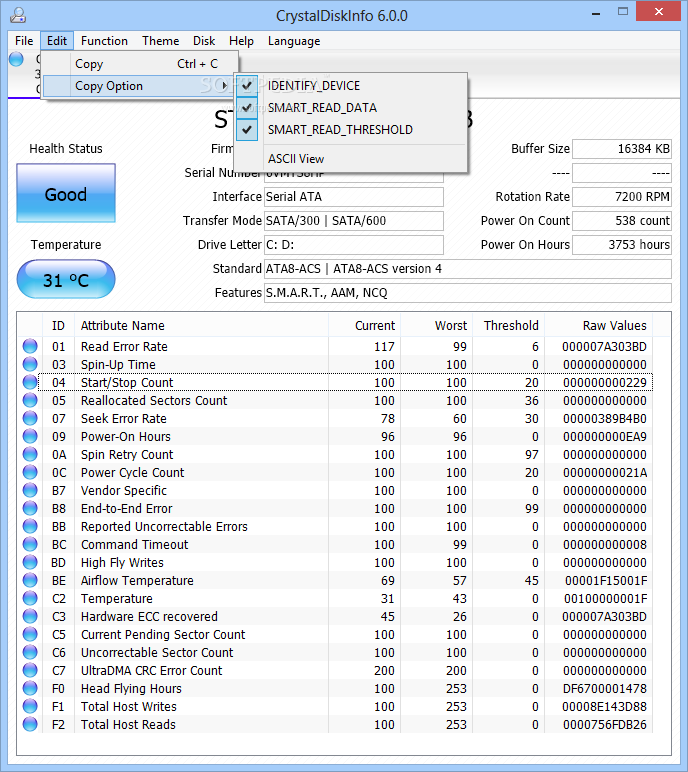Click status orb for High Fly Writes
Viewport: 688px width, 772px height.
30,562
